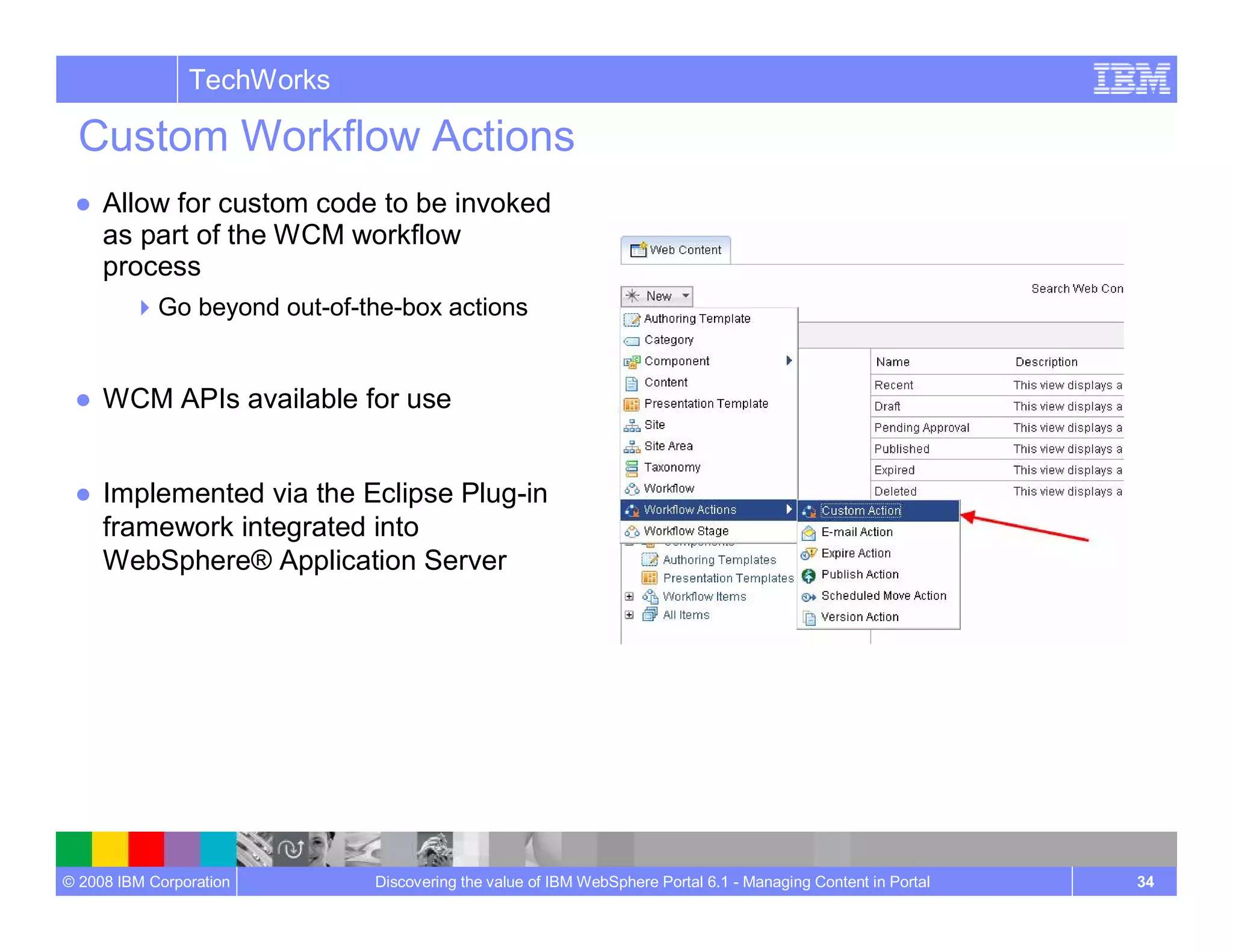
Task: Open the Deleted view row
Action: 998,492
